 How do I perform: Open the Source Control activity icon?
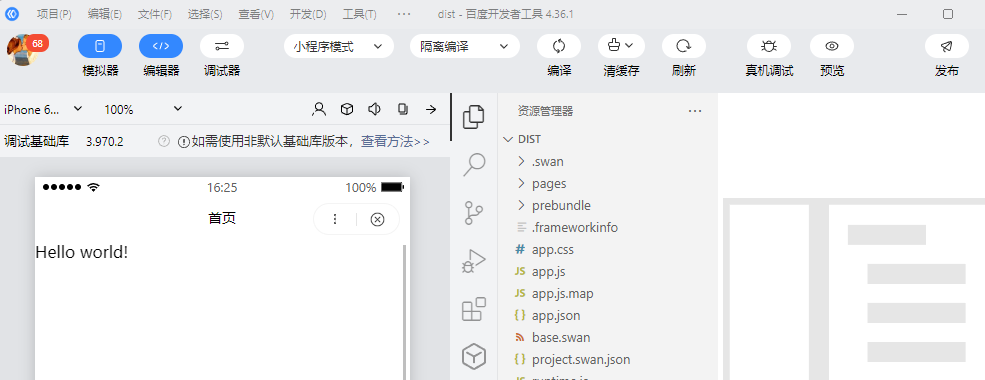(x=474, y=212)
